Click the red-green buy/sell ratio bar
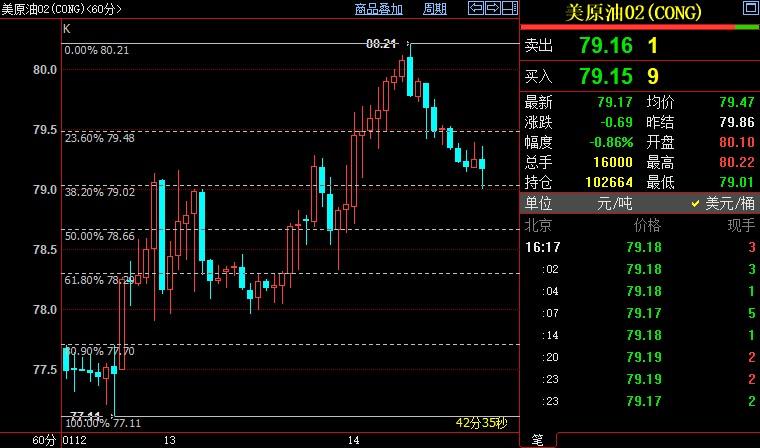Viewport: 760px width, 448px height. pyautogui.click(x=640, y=28)
